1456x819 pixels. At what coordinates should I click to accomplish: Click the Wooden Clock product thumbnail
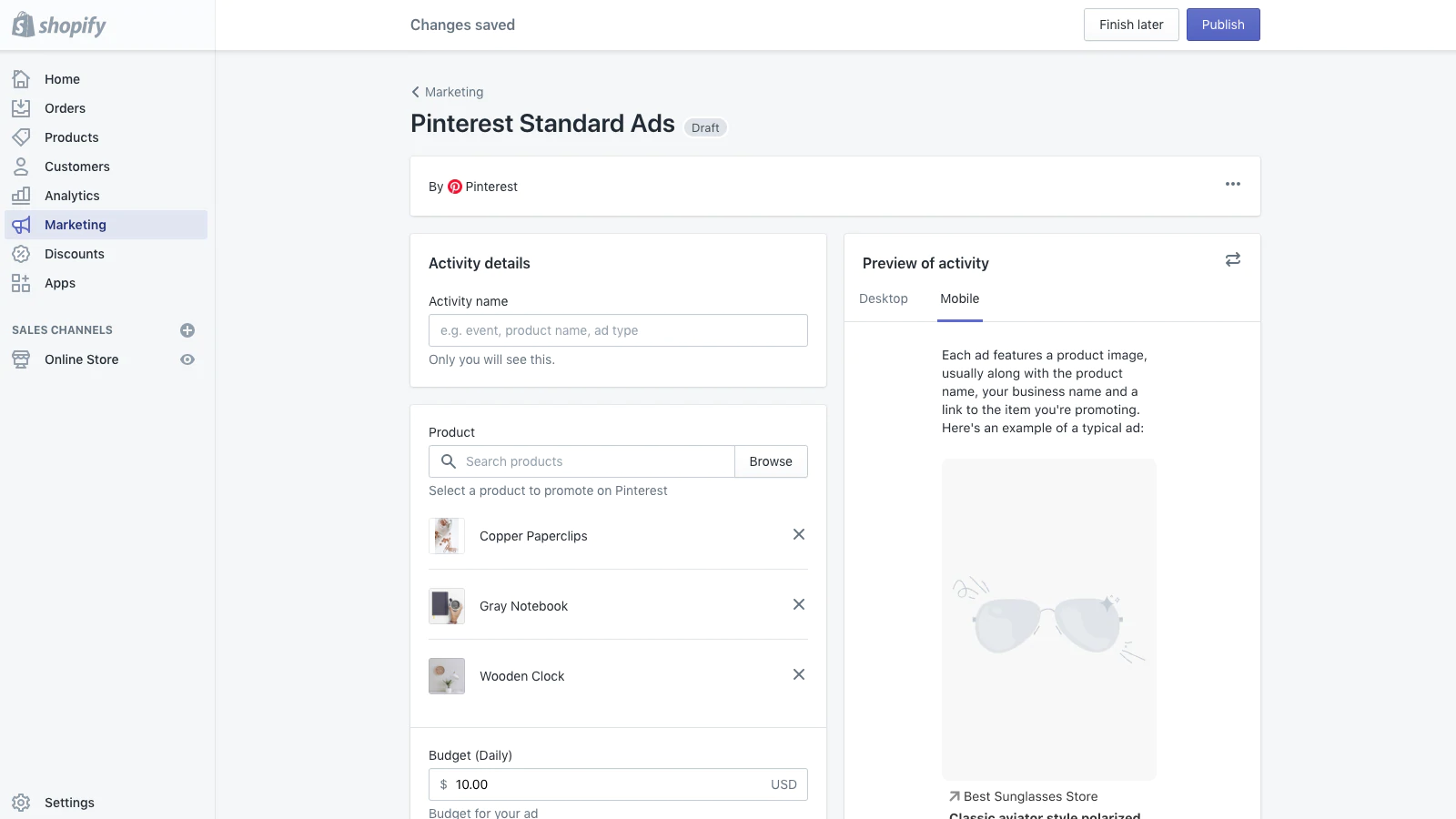(446, 676)
